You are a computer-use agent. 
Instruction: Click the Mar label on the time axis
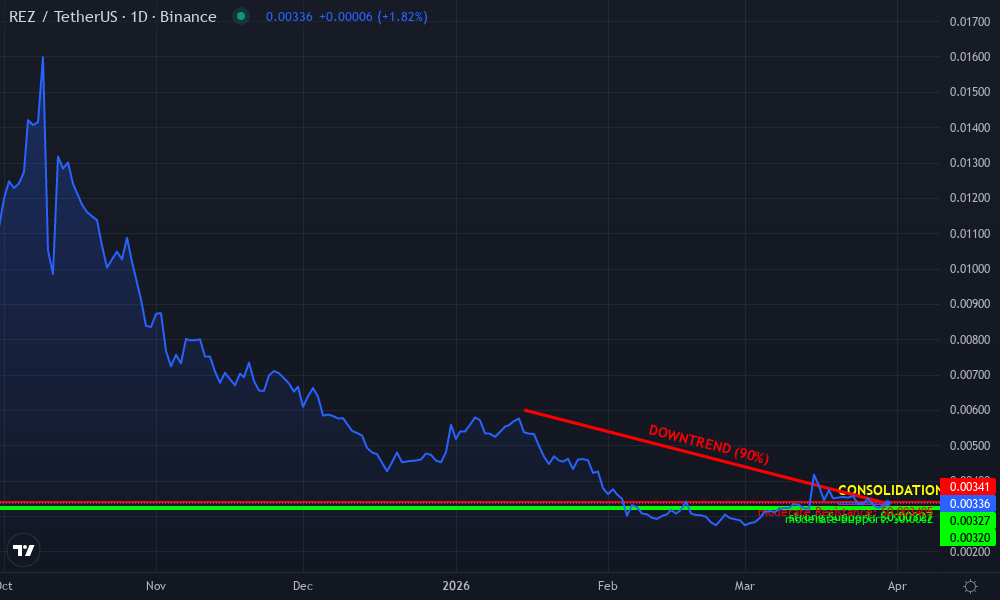745,586
